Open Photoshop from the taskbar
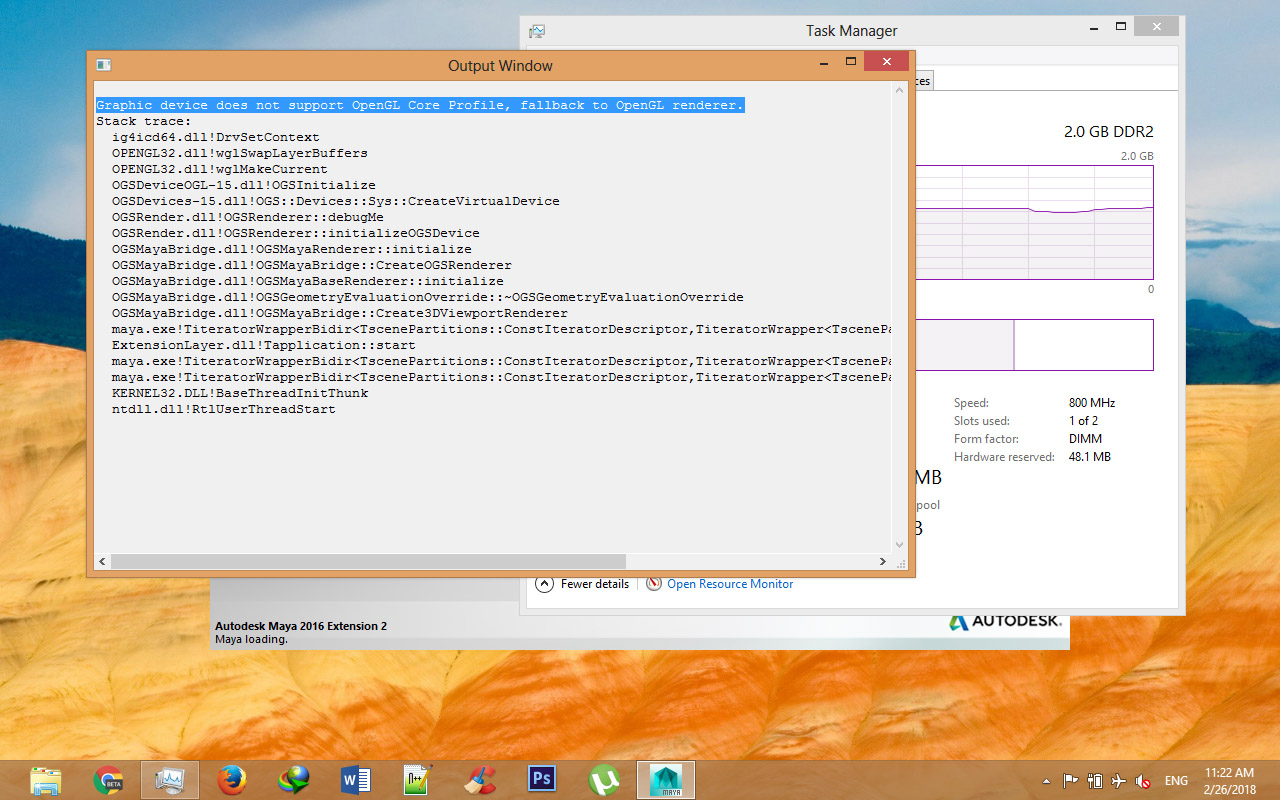This screenshot has width=1280, height=800. tap(541, 779)
